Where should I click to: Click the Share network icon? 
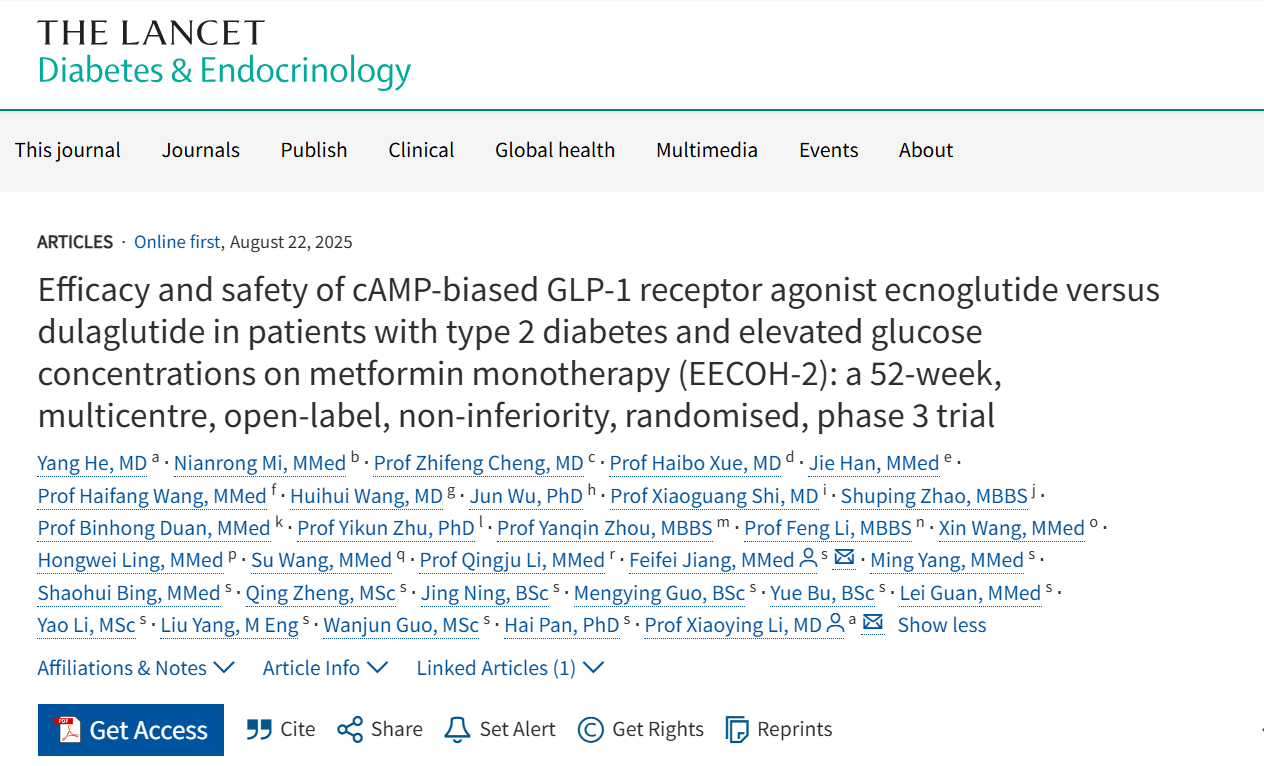(350, 729)
